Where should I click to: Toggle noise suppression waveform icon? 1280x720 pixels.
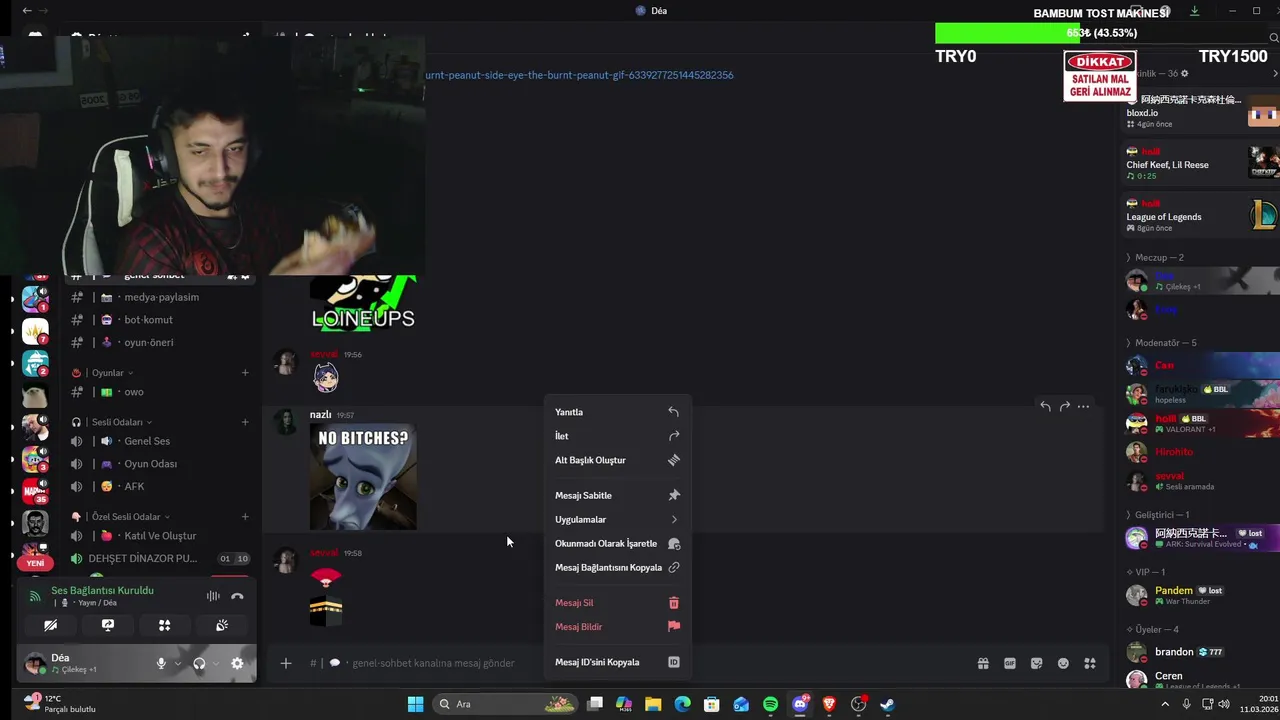point(213,596)
